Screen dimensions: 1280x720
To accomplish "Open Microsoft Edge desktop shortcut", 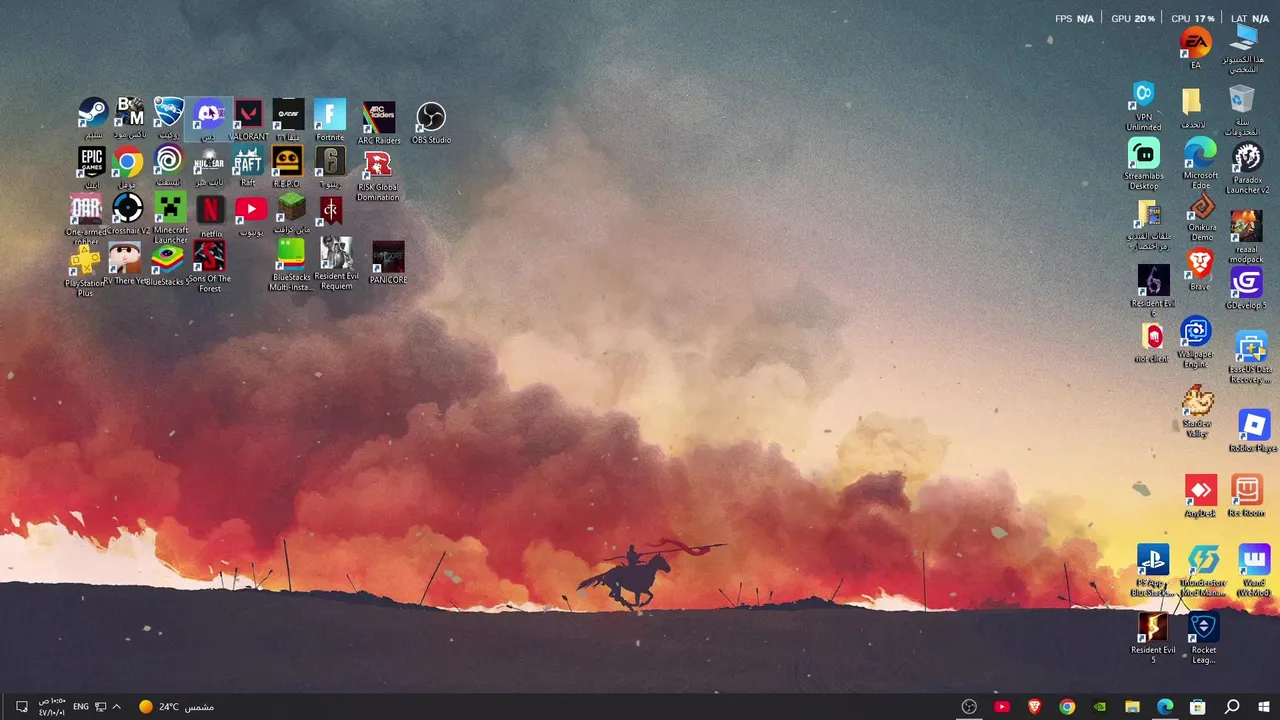I will tap(1200, 163).
